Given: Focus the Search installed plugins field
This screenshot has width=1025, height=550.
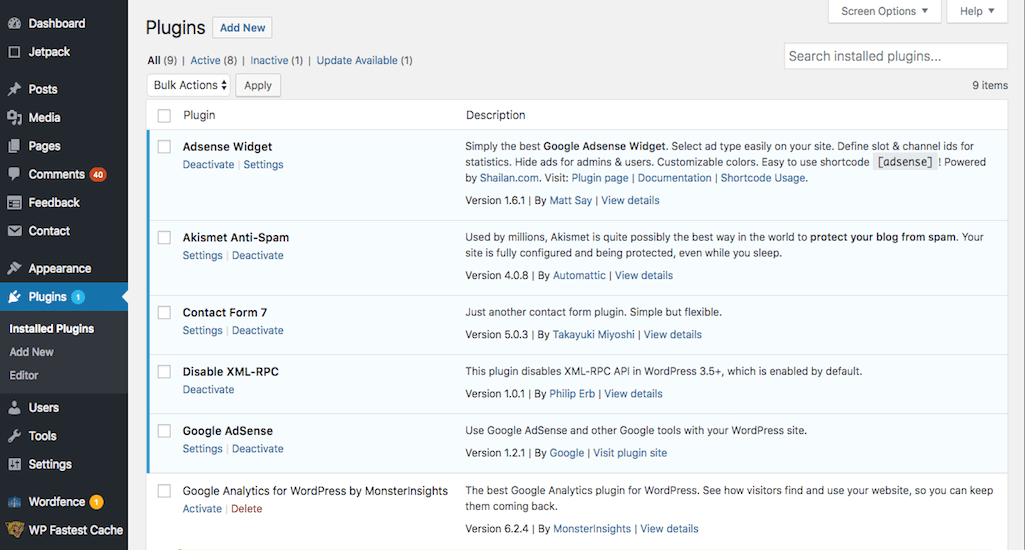Looking at the screenshot, I should pyautogui.click(x=895, y=56).
